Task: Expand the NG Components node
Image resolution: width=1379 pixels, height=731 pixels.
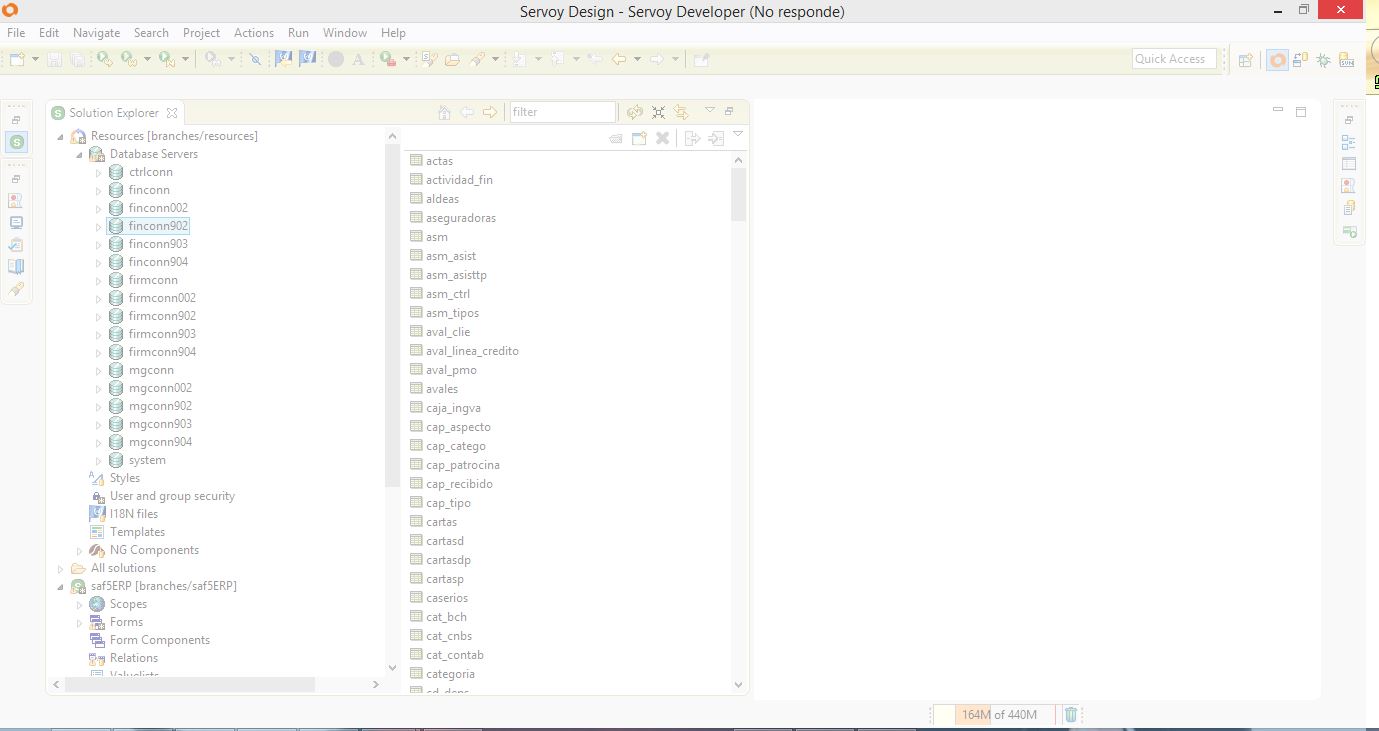Action: (x=79, y=551)
